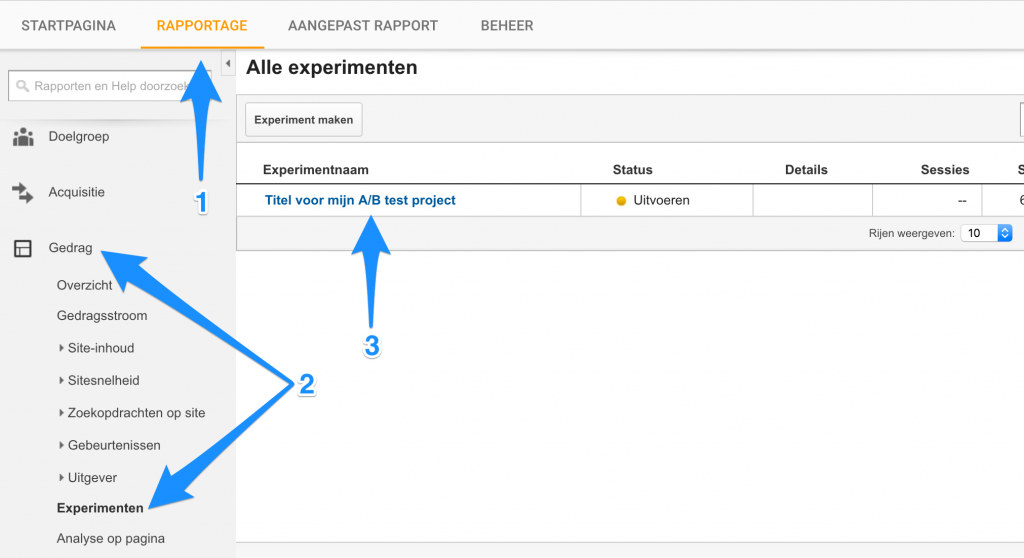Select Experimenten in the sidebar
This screenshot has height=558, width=1024.
(100, 508)
